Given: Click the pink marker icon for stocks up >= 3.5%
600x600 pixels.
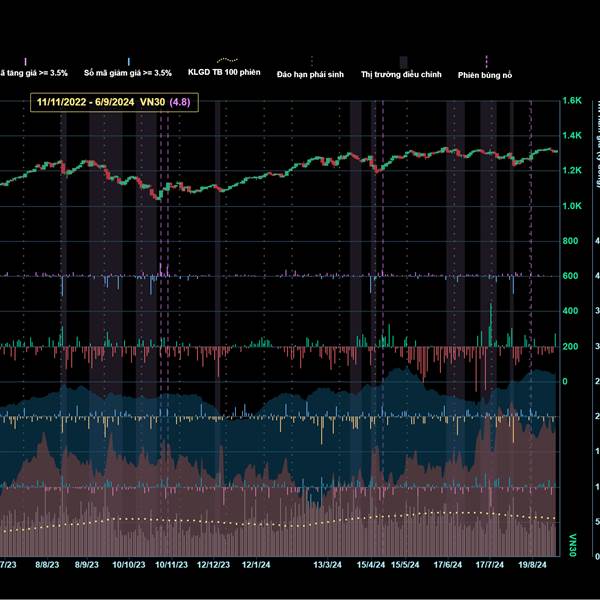Looking at the screenshot, I should click(25, 61).
